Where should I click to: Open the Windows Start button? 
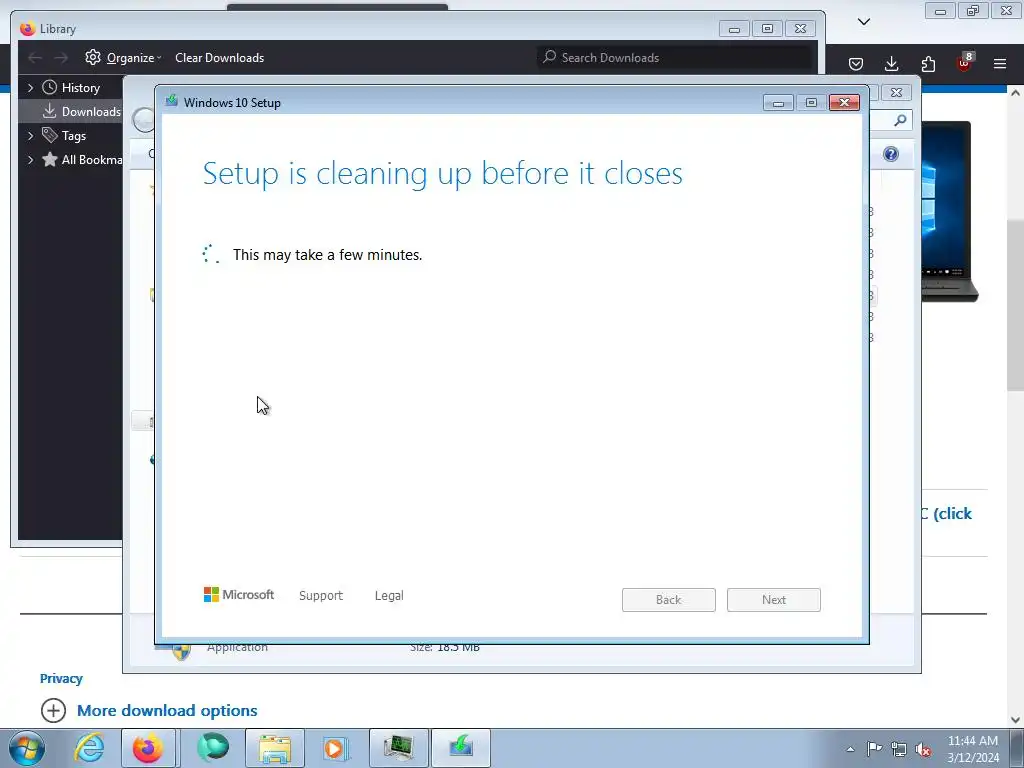27,748
